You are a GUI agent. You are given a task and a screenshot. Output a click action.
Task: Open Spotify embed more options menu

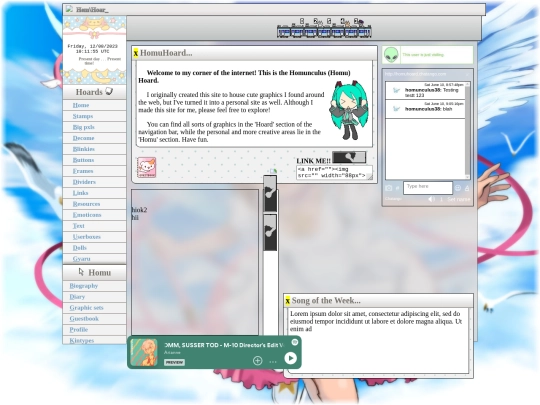[x=273, y=362]
